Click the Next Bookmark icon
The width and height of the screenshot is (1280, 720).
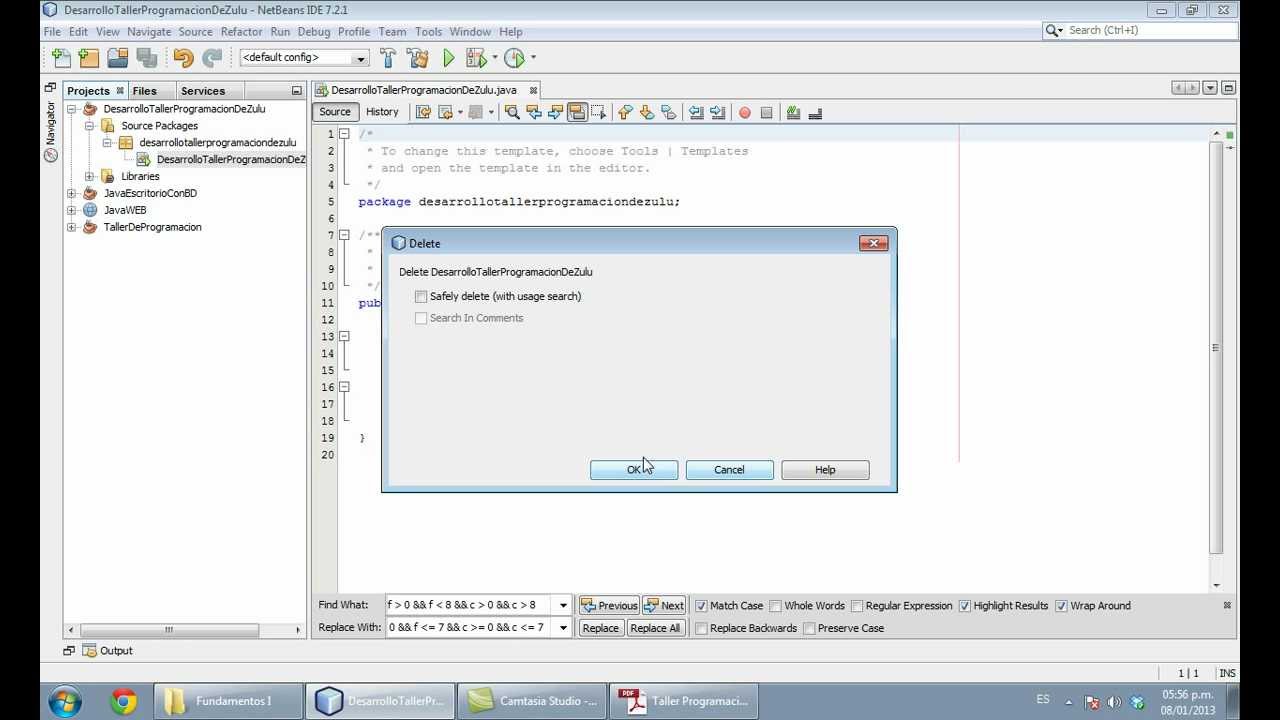(x=647, y=113)
